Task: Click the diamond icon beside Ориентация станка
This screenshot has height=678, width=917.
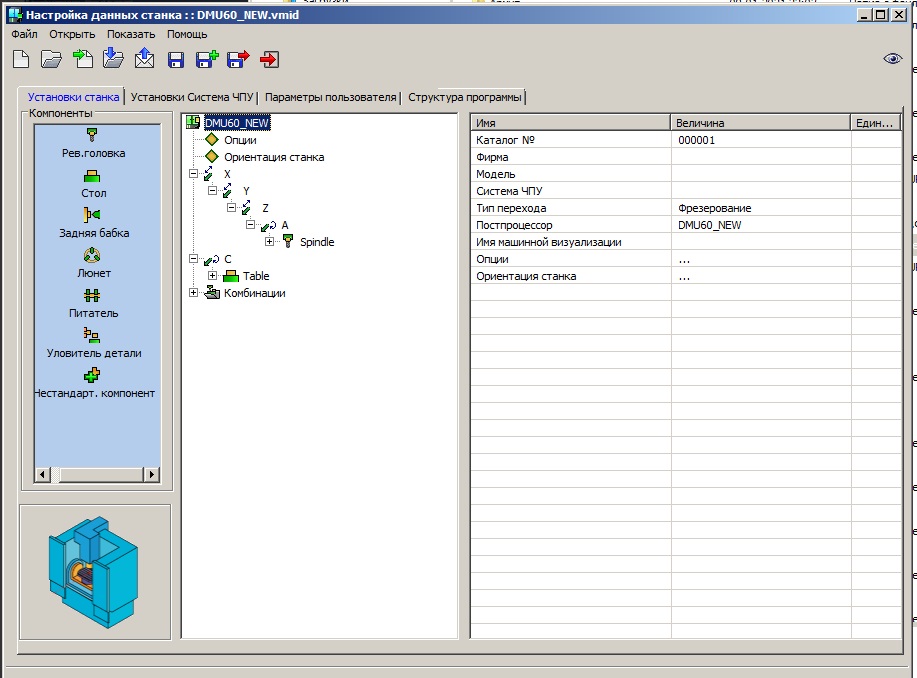Action: point(212,156)
